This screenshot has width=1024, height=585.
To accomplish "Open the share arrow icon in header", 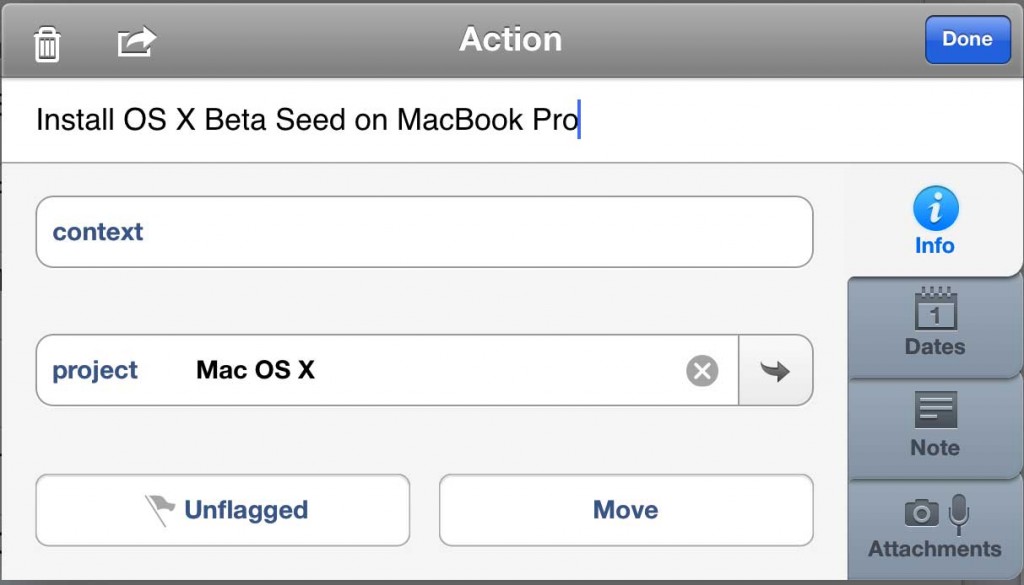I will [136, 41].
